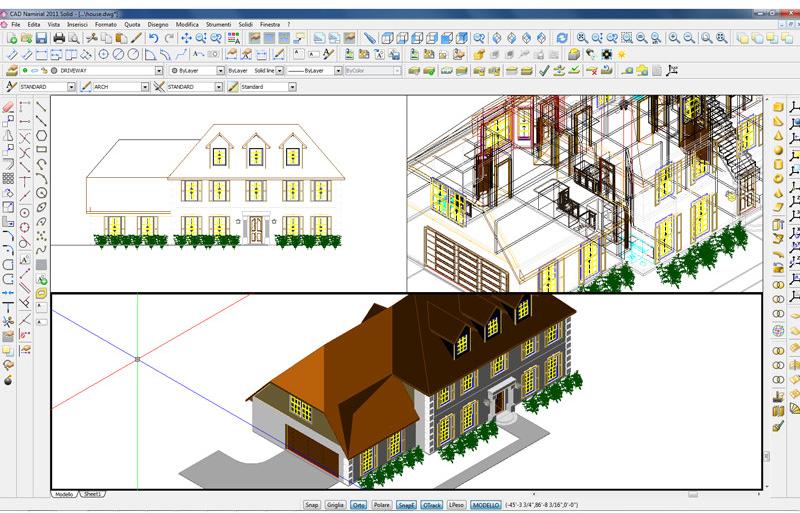The width and height of the screenshot is (800, 513).
Task: Toggle the Griglia grid display
Action: [335, 505]
